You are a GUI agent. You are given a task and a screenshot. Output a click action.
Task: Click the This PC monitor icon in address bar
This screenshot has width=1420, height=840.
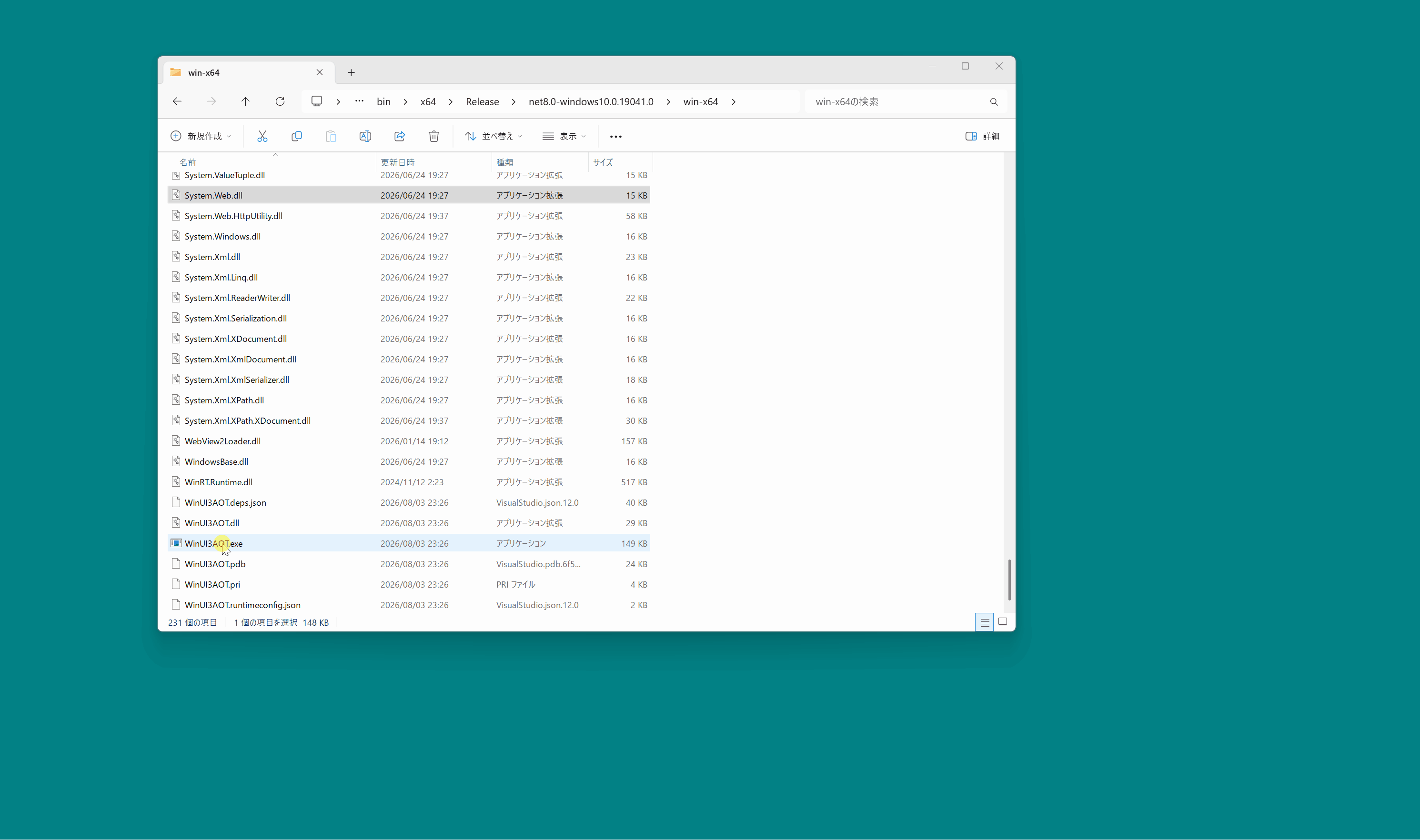click(x=317, y=101)
